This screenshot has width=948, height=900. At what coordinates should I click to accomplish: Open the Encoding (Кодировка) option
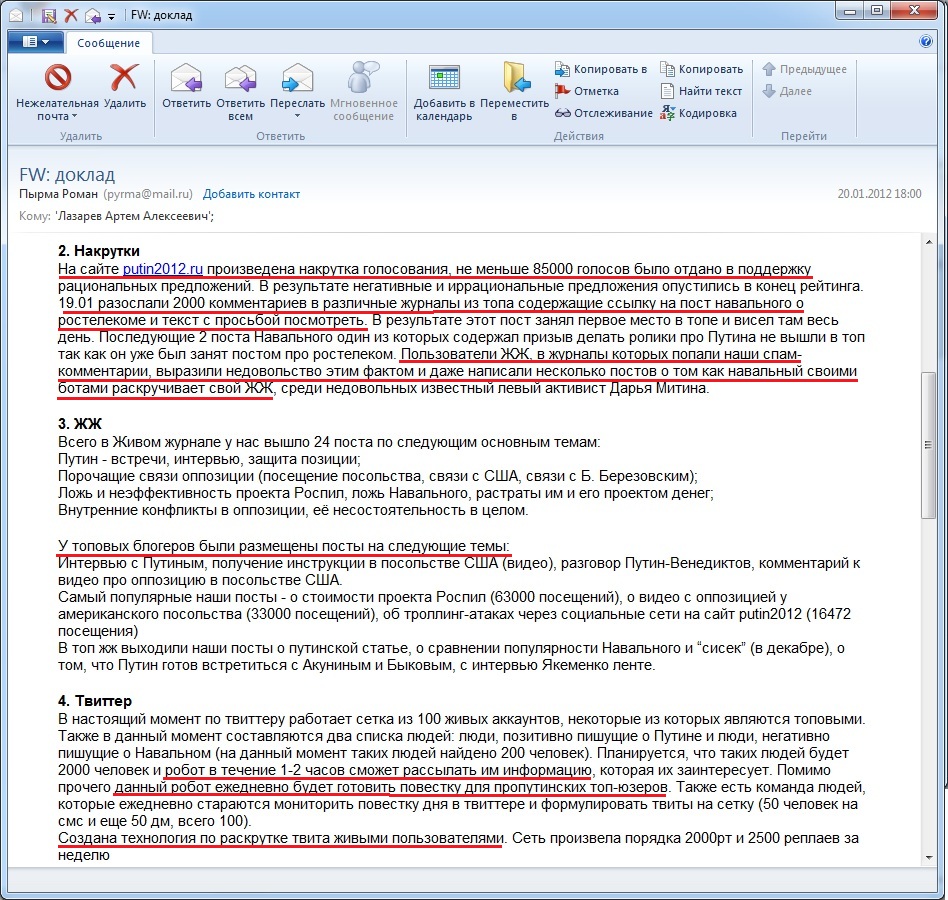(698, 113)
